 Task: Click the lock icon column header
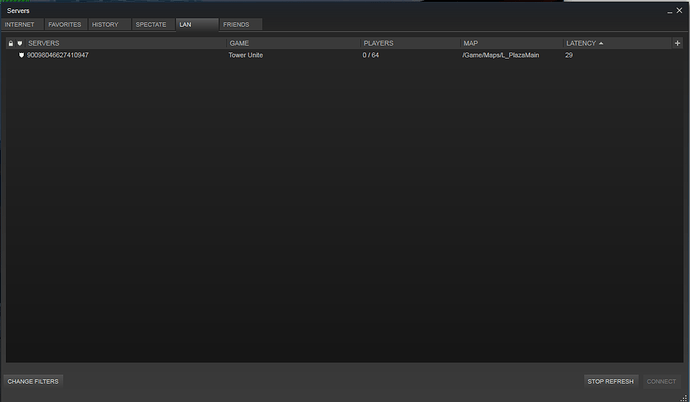[11, 44]
